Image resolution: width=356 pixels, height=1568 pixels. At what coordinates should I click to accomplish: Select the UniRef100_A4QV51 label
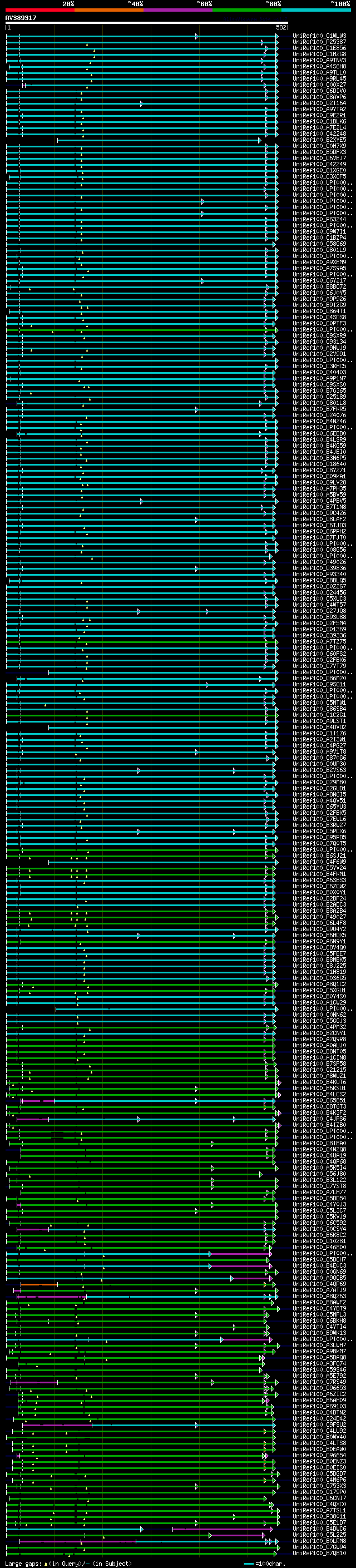(x=319, y=801)
